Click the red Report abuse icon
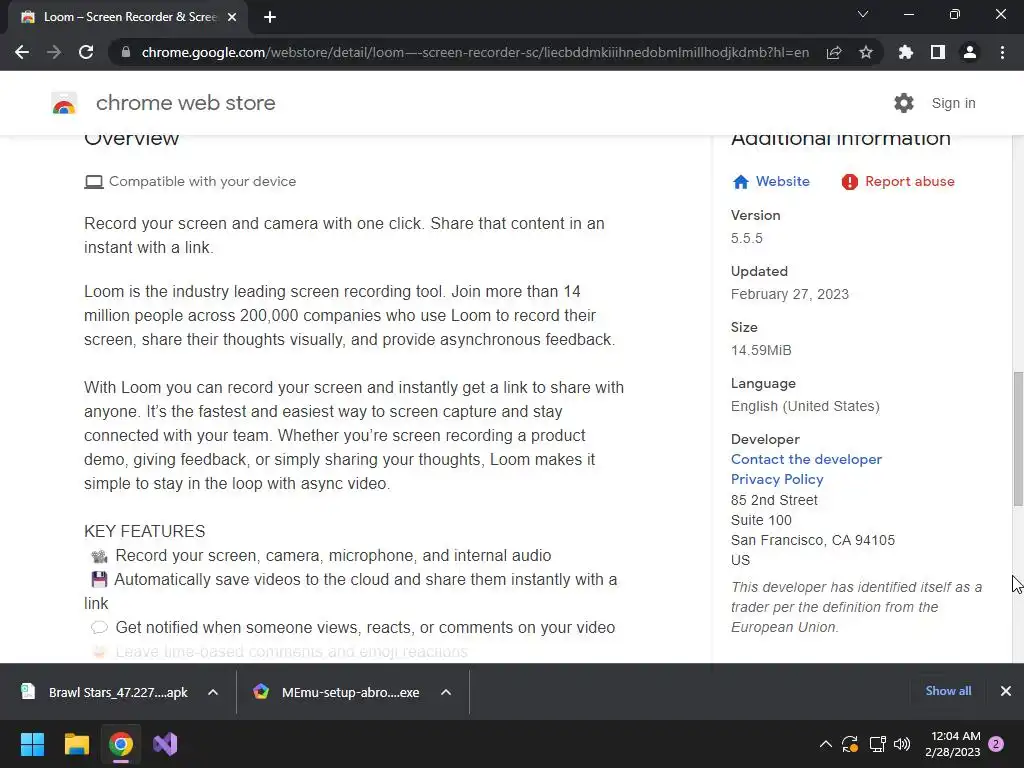The width and height of the screenshot is (1024, 768). tap(850, 182)
